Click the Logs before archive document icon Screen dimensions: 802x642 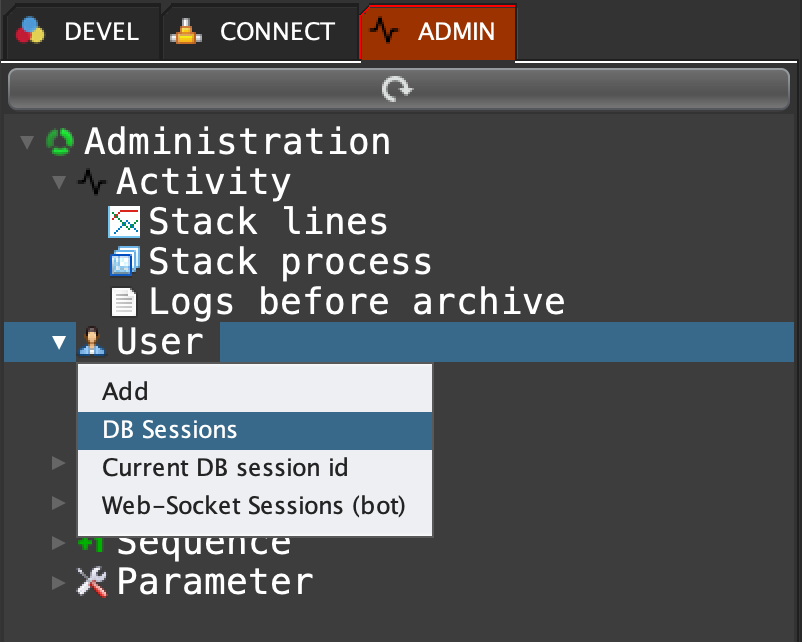(x=124, y=302)
